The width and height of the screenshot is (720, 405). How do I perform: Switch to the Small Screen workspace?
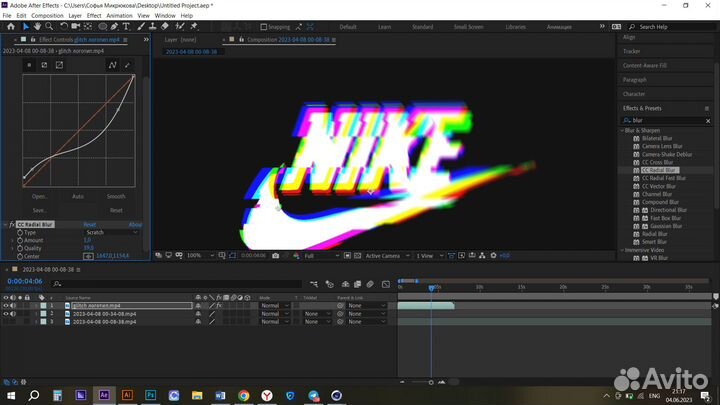(x=470, y=27)
